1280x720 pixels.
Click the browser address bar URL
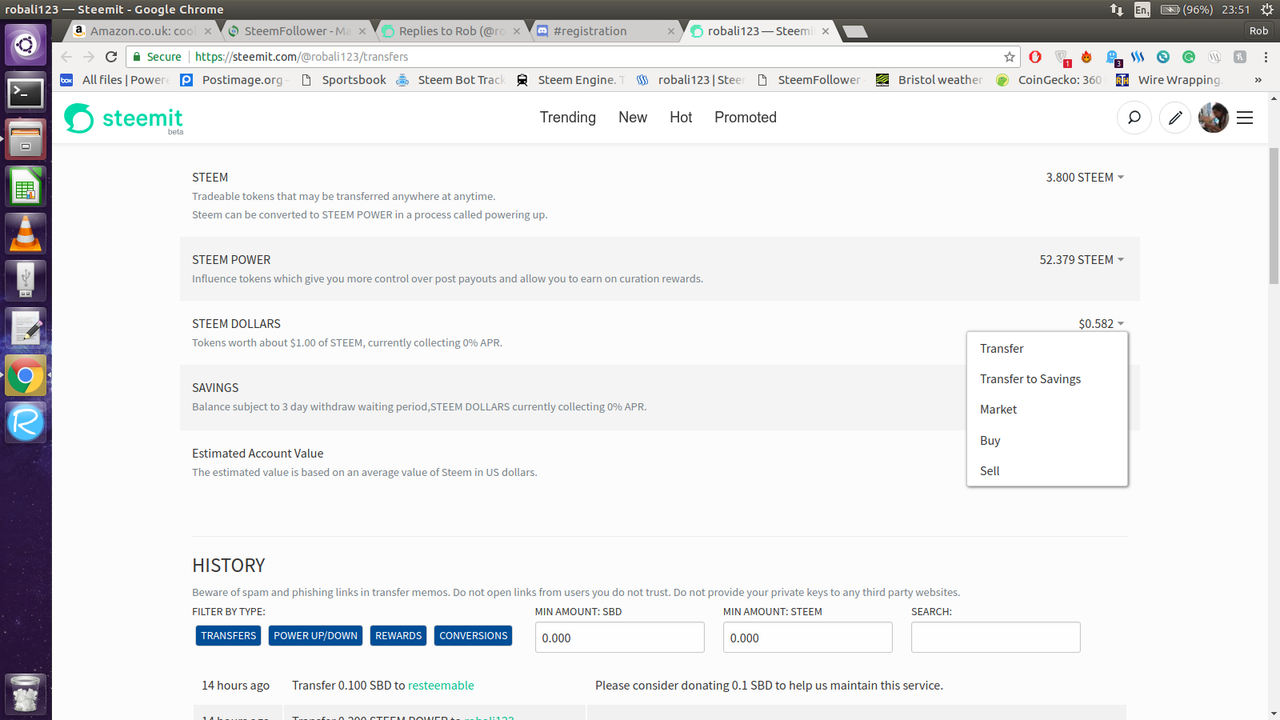pyautogui.click(x=302, y=57)
